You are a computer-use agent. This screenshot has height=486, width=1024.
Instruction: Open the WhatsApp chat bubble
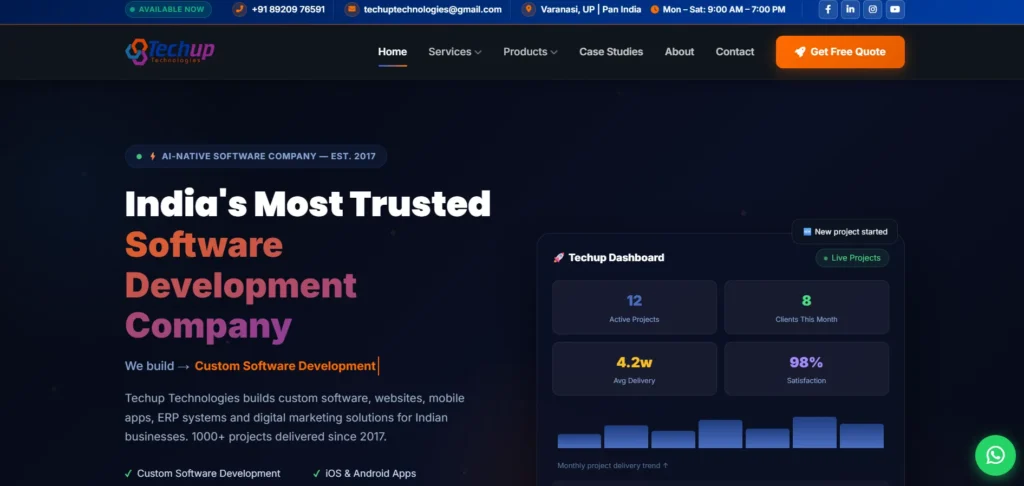click(x=995, y=455)
